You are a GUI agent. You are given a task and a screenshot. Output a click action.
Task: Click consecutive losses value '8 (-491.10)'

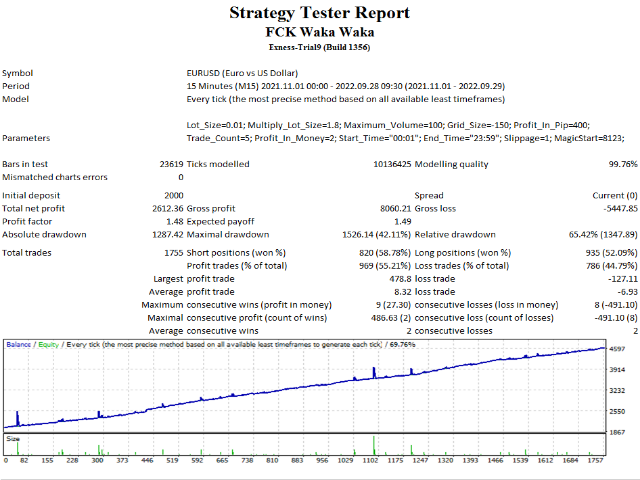tap(616, 305)
